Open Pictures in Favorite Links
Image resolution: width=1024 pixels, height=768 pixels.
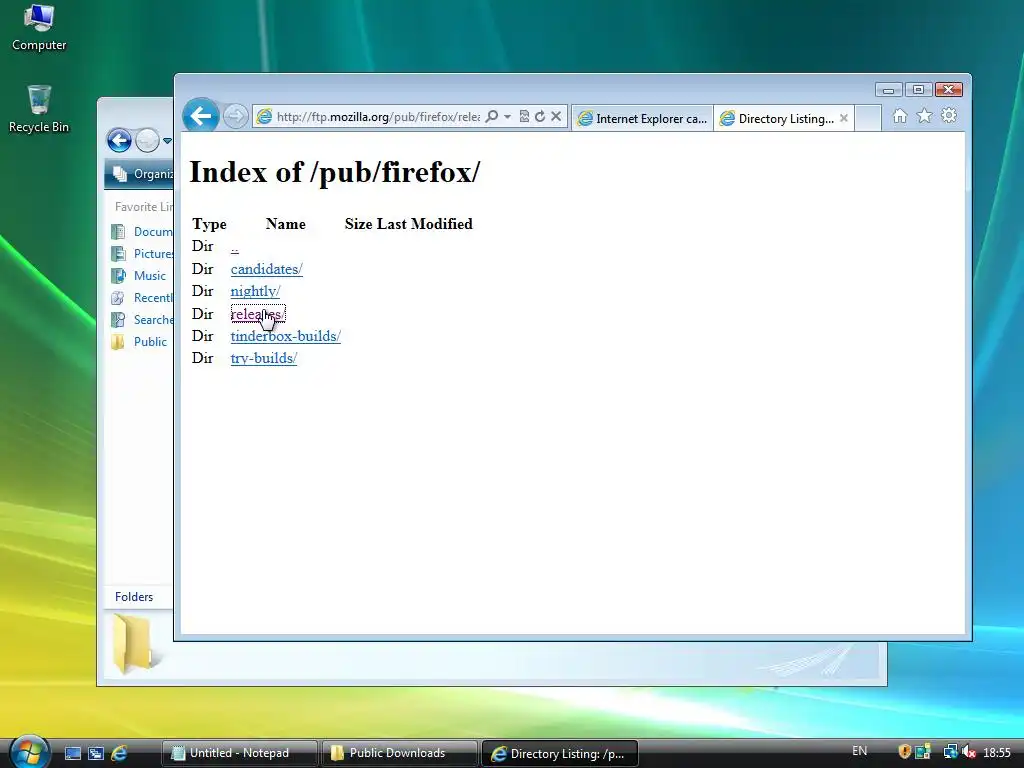coord(142,253)
